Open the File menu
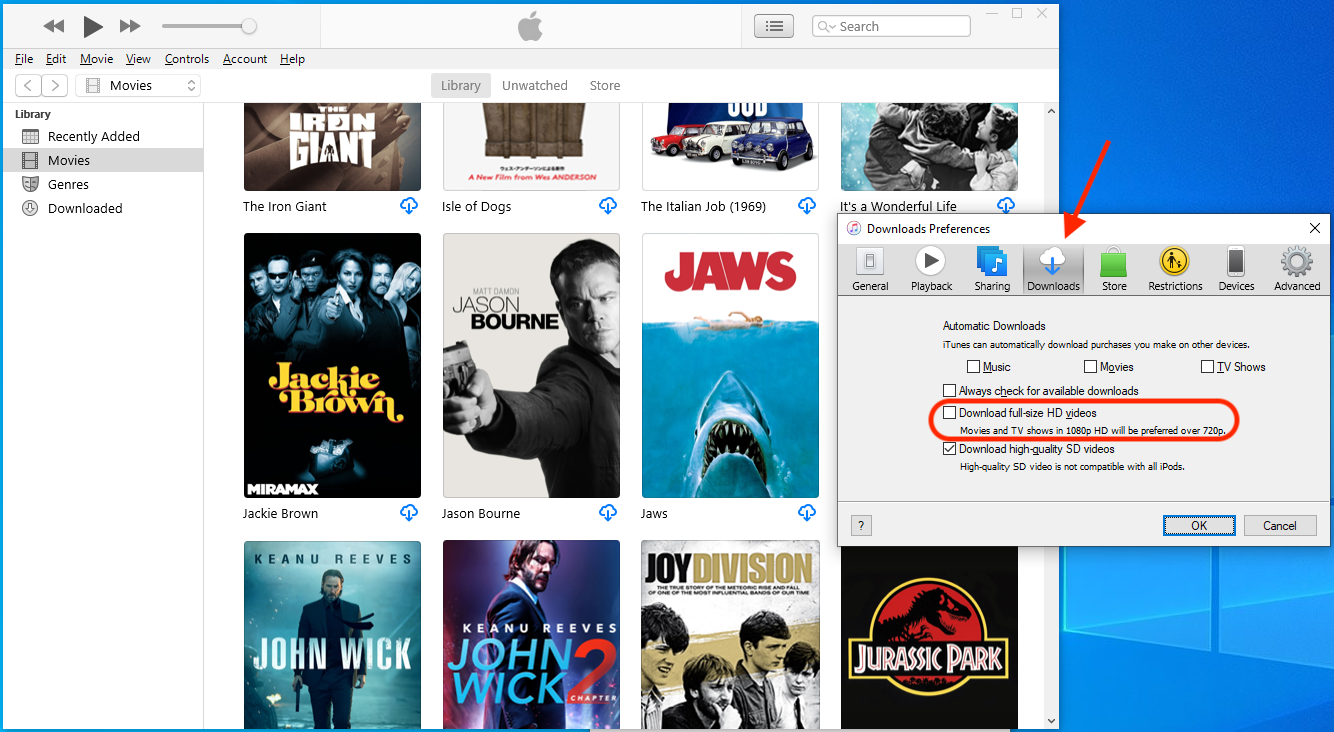This screenshot has width=1334, height=732. [x=24, y=59]
